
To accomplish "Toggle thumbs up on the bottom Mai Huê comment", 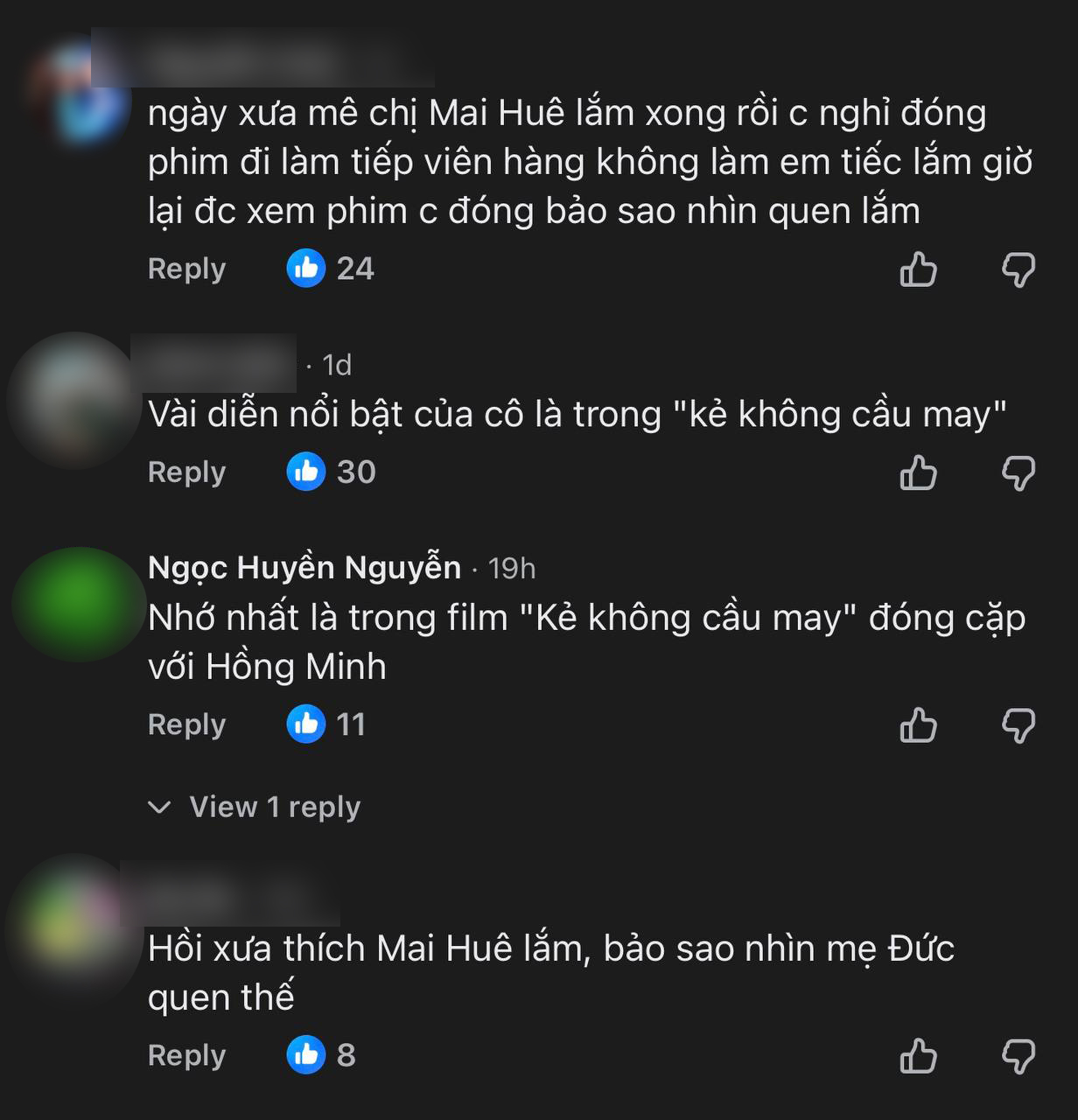I will 919,1055.
